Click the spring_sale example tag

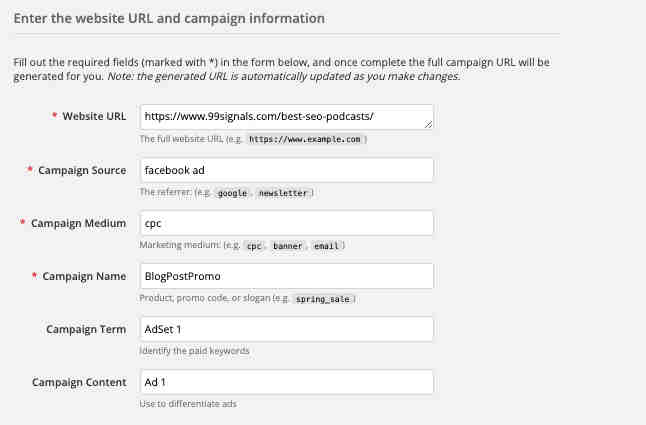323,299
